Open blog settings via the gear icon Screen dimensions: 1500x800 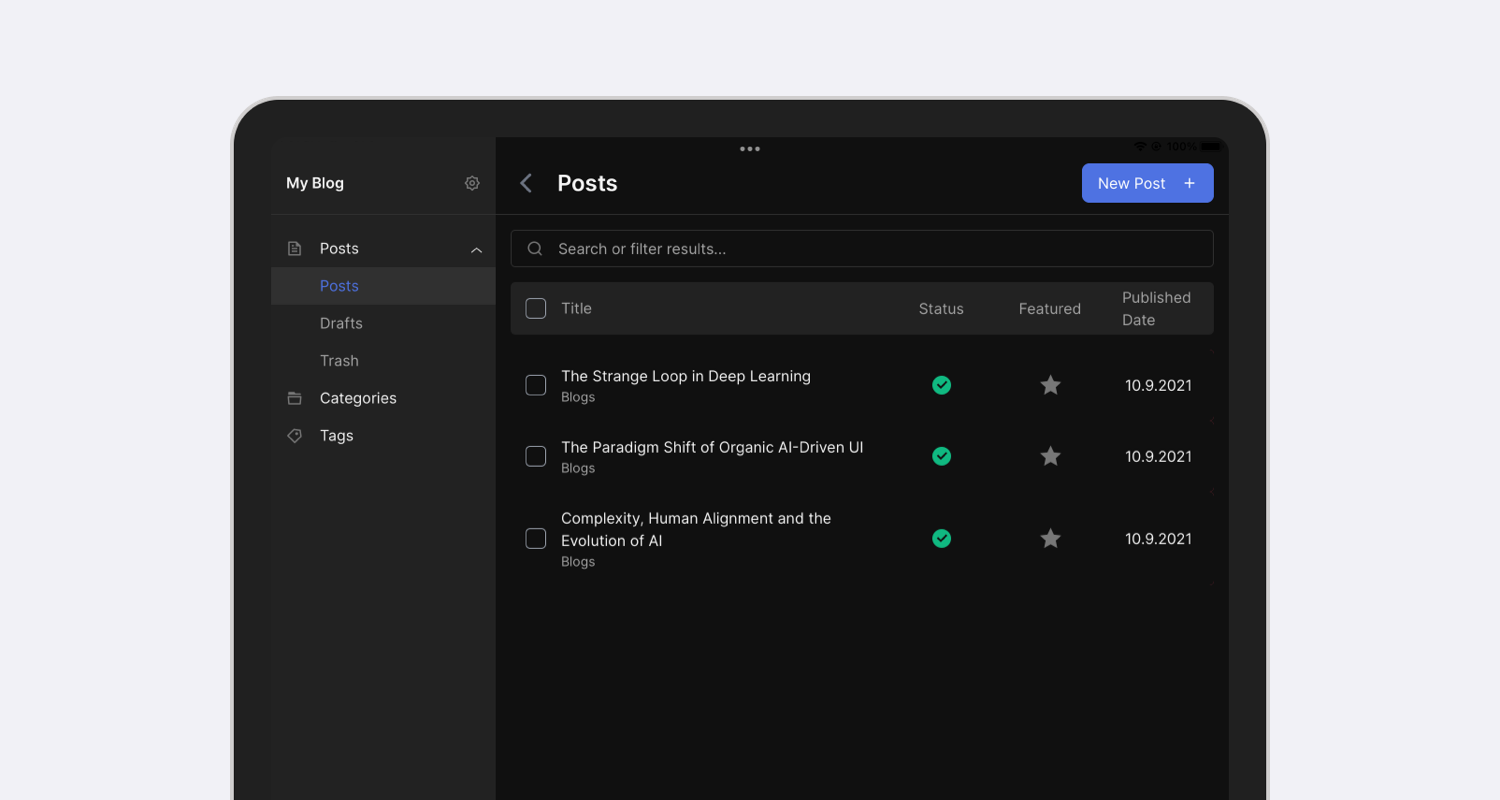tap(471, 183)
